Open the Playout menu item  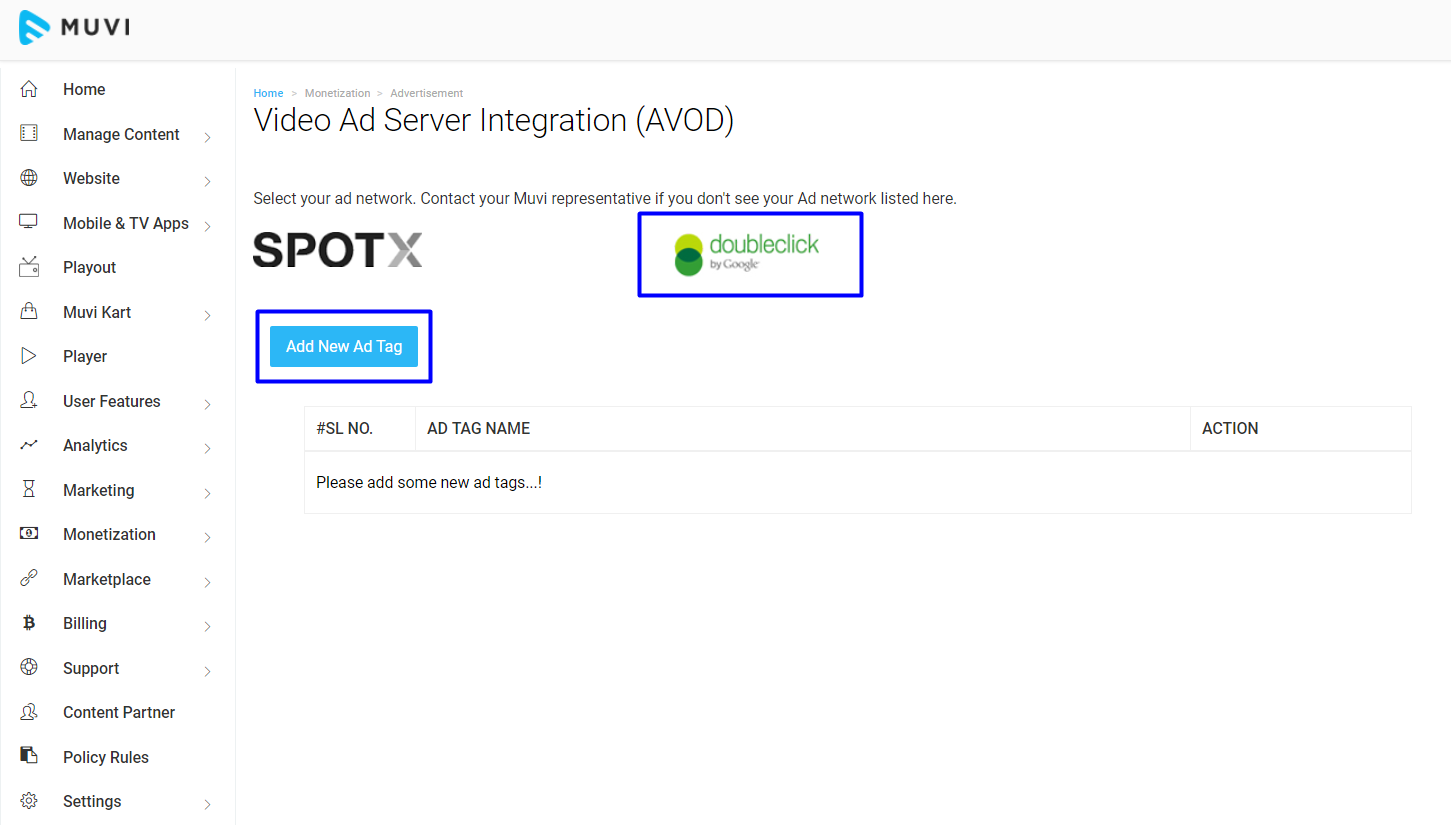coord(89,267)
